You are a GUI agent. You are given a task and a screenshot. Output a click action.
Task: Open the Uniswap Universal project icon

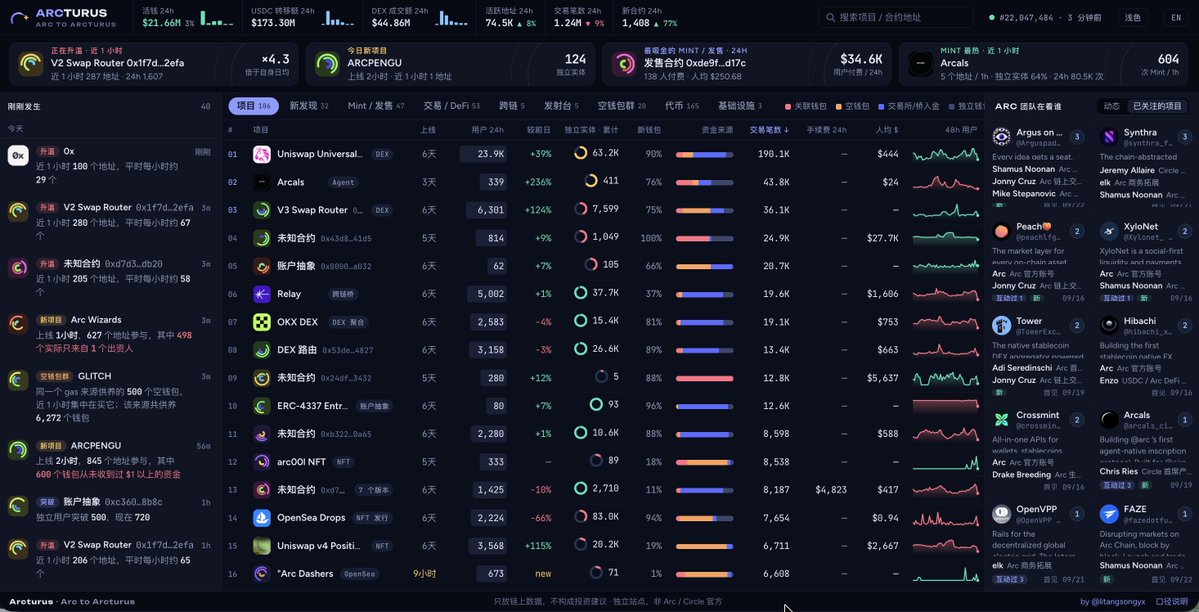[x=262, y=154]
